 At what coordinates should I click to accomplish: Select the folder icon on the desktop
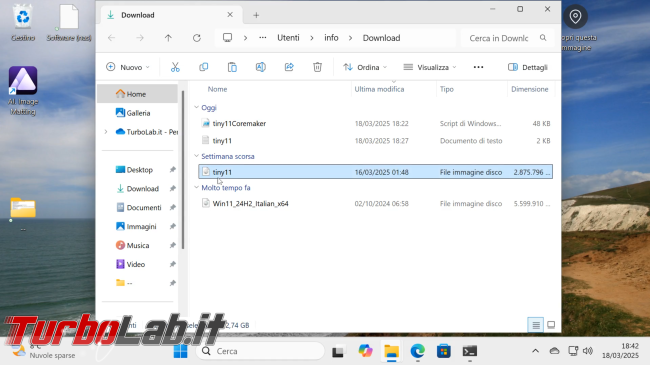(x=23, y=208)
